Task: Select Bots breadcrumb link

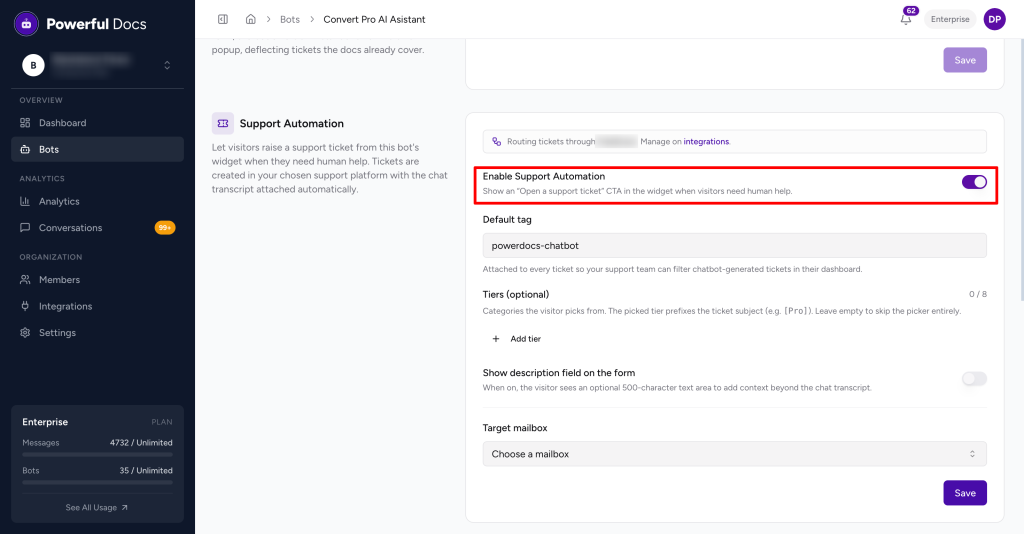Action: [x=290, y=20]
